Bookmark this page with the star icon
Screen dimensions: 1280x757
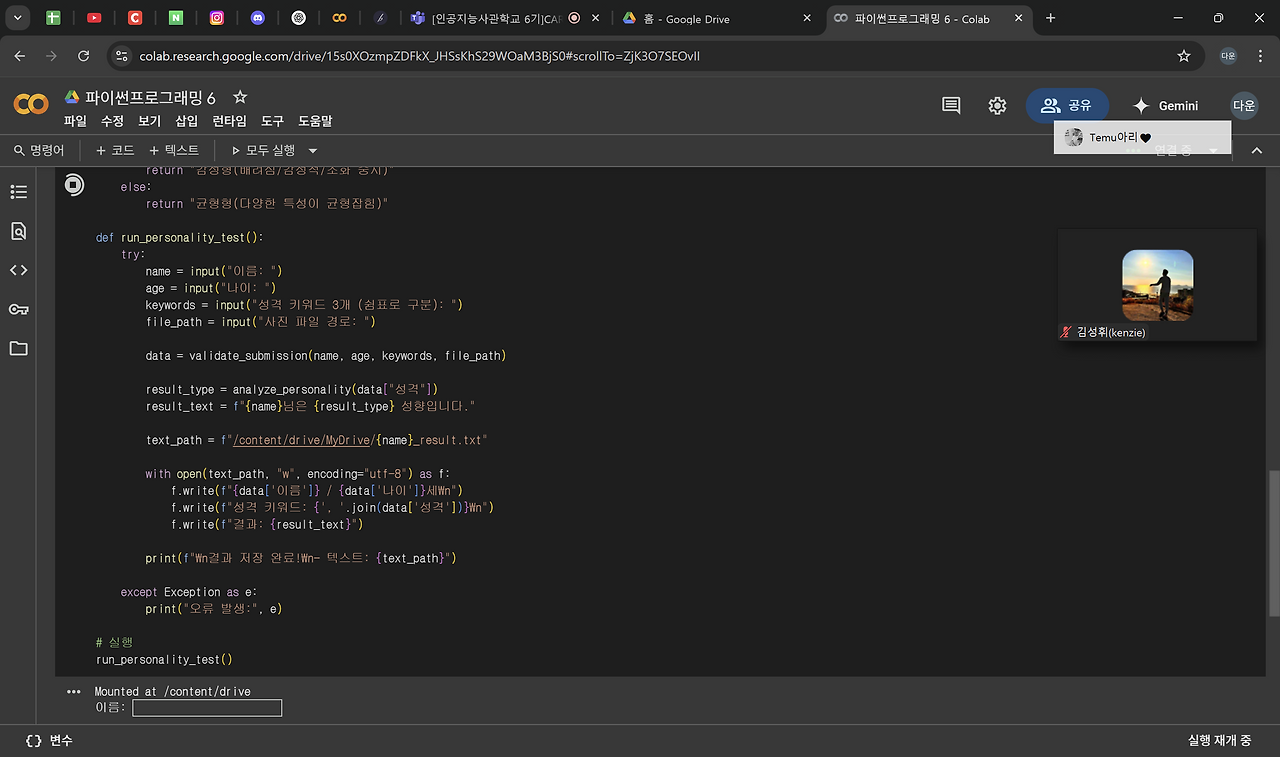1184,56
